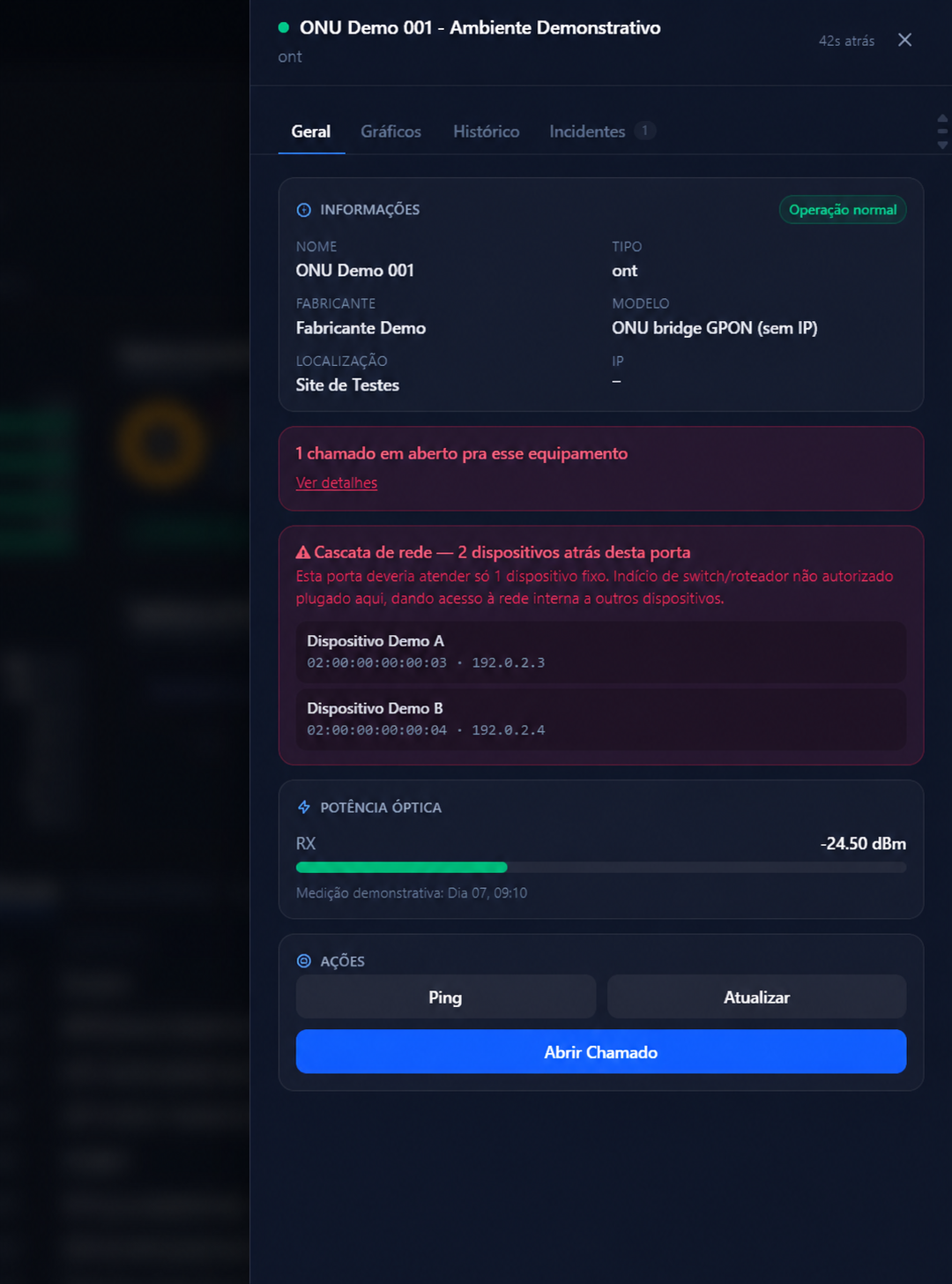Image resolution: width=952 pixels, height=1284 pixels.
Task: Click the scrollbar down arrow
Action: 942,145
